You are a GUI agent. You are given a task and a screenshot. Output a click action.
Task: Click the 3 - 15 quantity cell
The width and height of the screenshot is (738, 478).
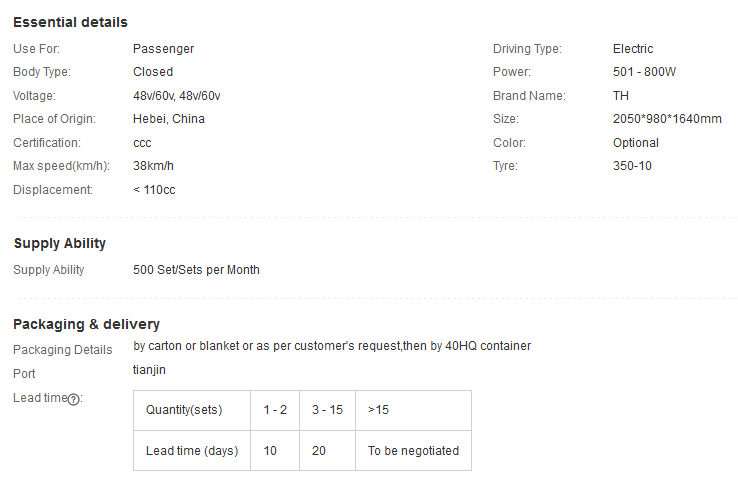(328, 410)
